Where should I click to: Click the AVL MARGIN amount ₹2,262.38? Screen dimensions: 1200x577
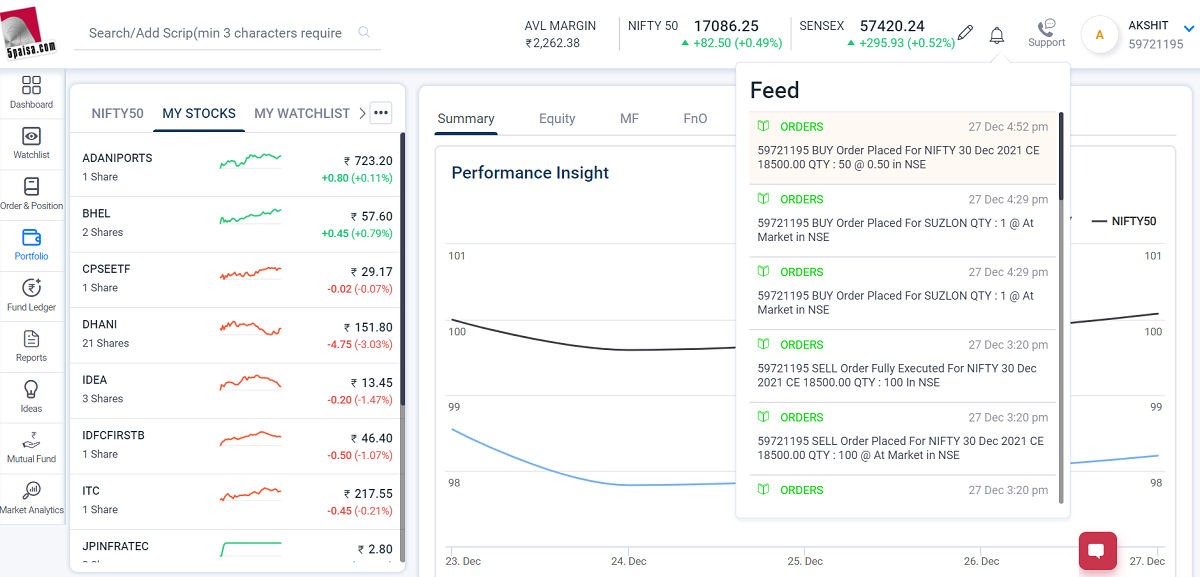[553, 43]
